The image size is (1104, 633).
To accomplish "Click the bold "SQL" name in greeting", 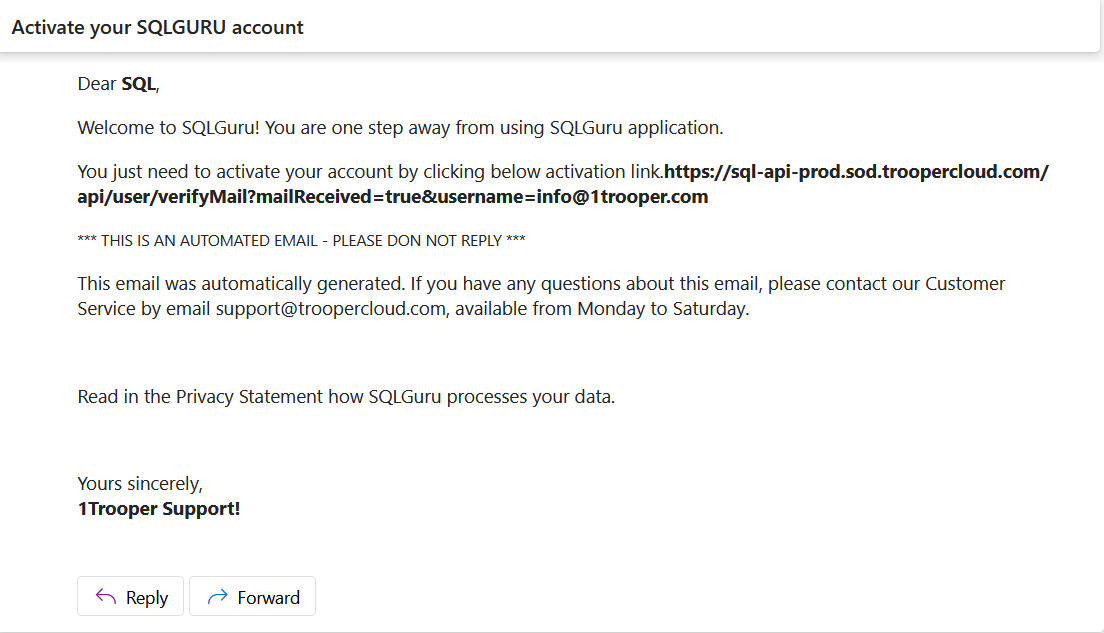I will [x=139, y=84].
